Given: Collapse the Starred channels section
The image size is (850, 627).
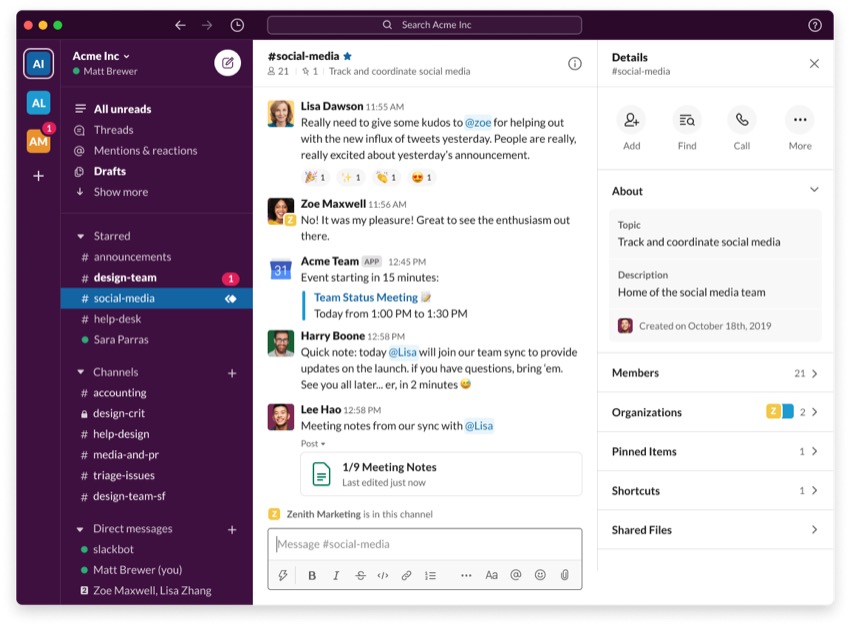Looking at the screenshot, I should tap(79, 235).
